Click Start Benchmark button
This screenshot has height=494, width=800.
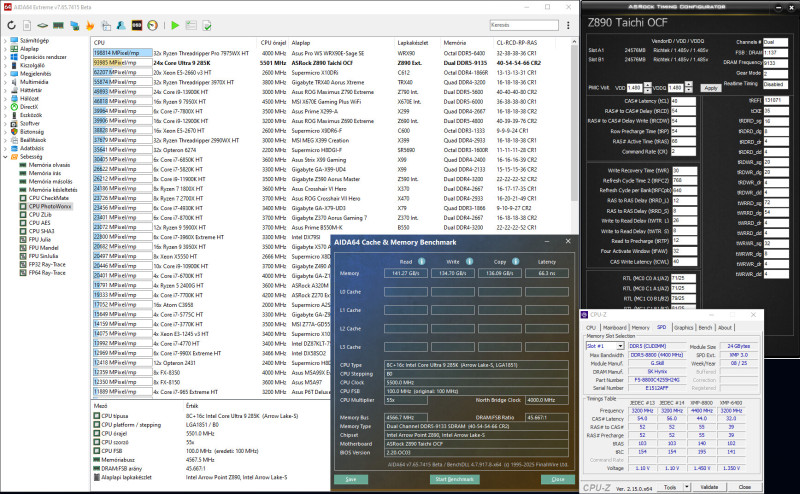(x=455, y=479)
